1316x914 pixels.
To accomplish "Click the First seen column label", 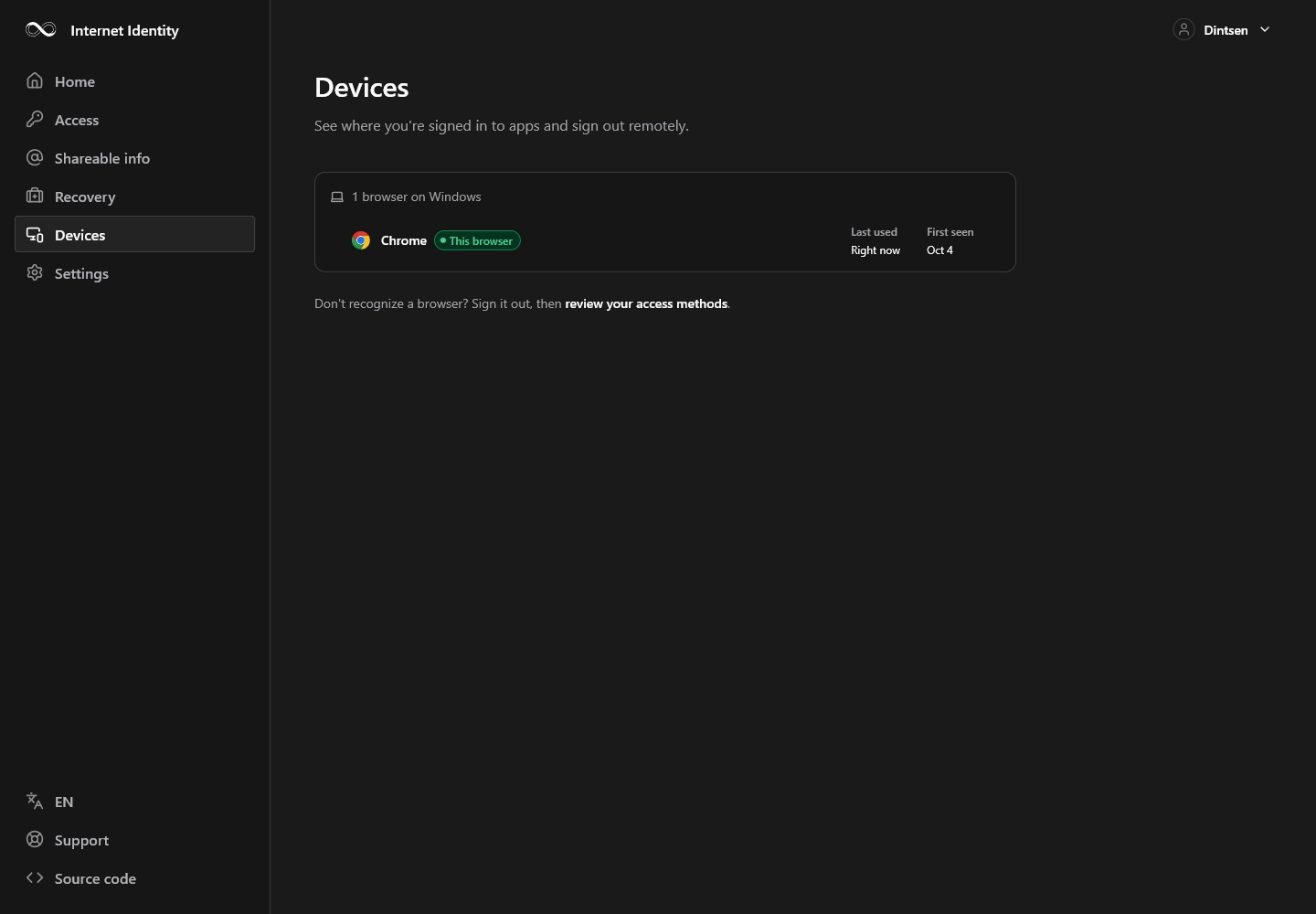I will tap(950, 232).
